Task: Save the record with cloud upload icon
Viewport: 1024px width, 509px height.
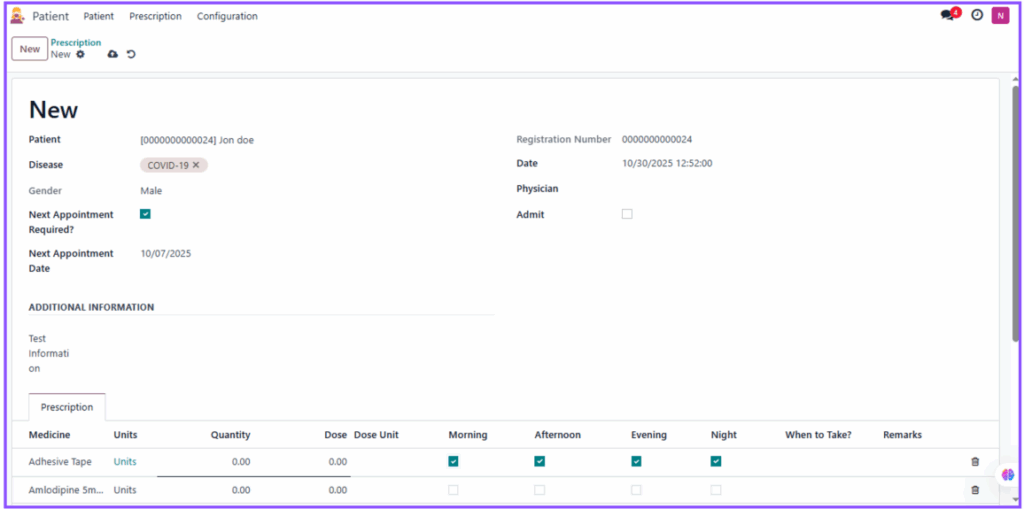Action: (113, 54)
